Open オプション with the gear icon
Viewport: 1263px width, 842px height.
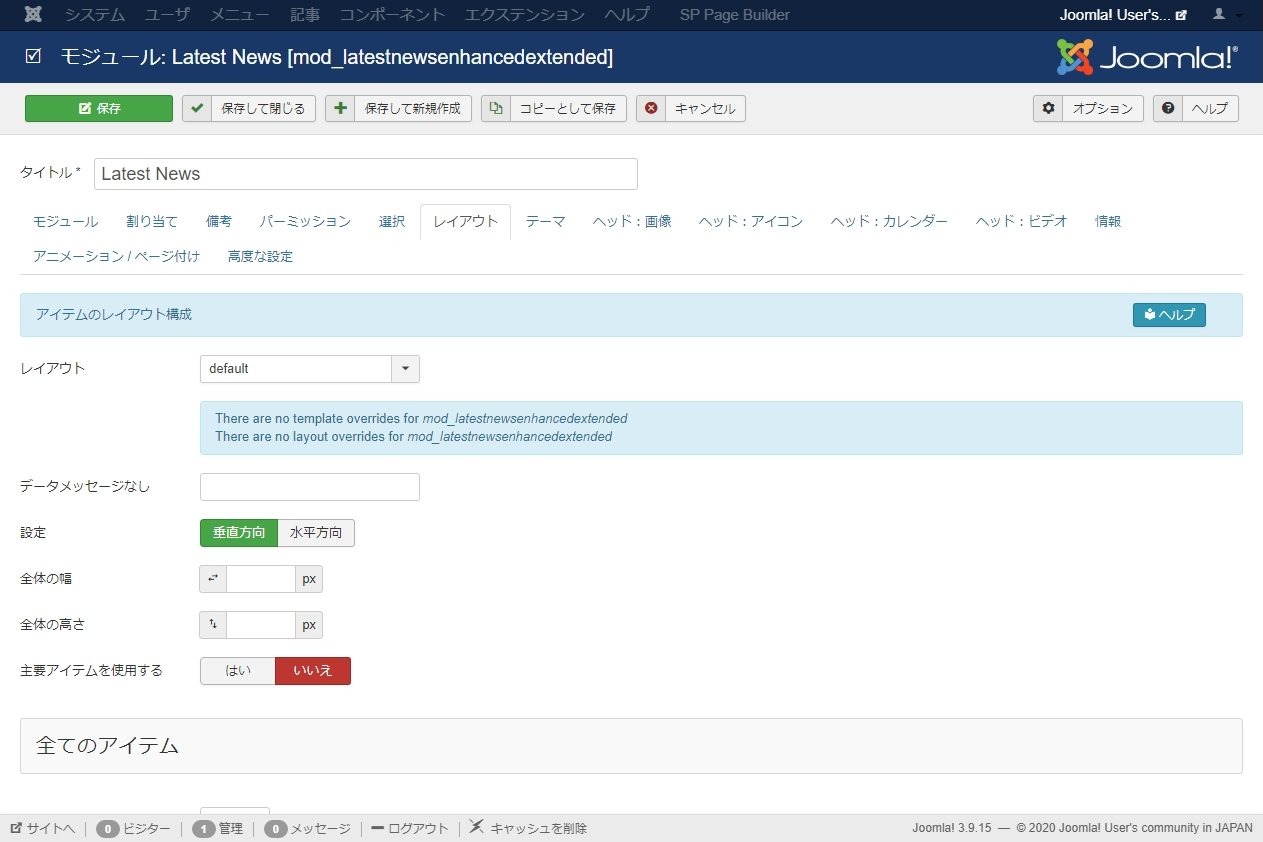tap(1088, 109)
